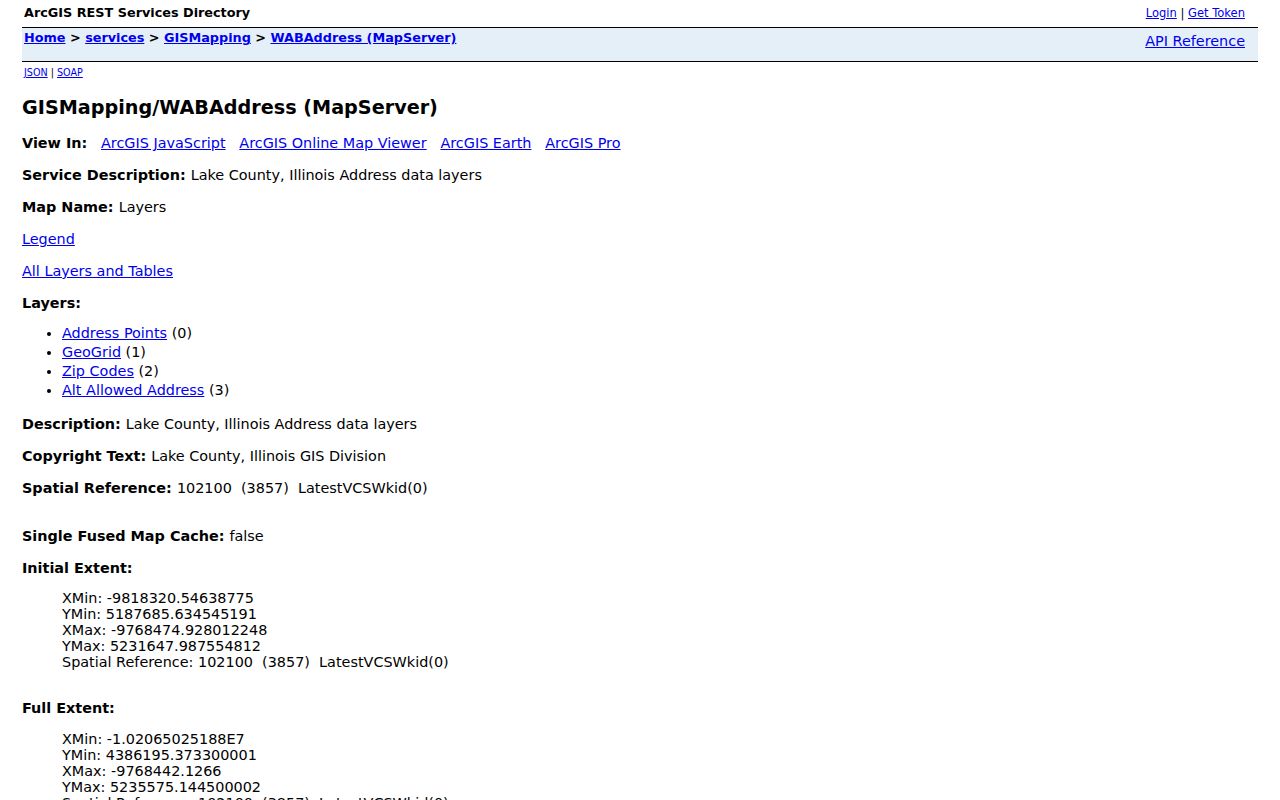Open the services breadcrumb link
Screen dimensions: 1280x800
coord(115,38)
